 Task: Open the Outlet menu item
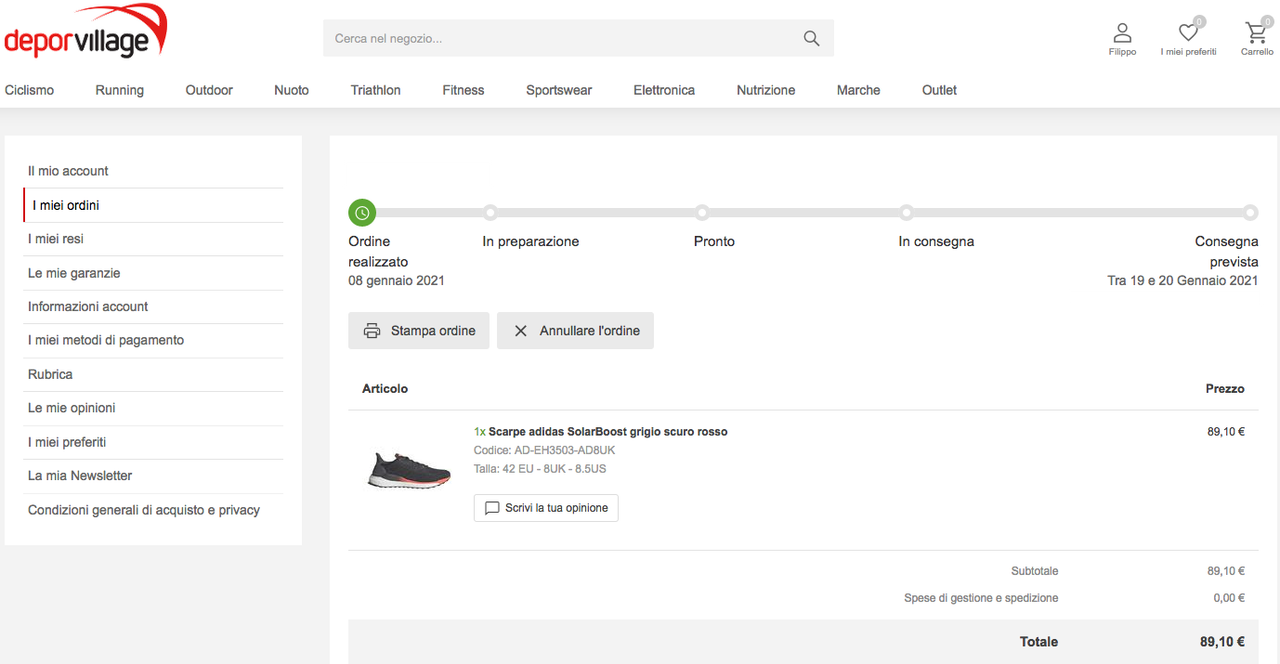coord(939,90)
